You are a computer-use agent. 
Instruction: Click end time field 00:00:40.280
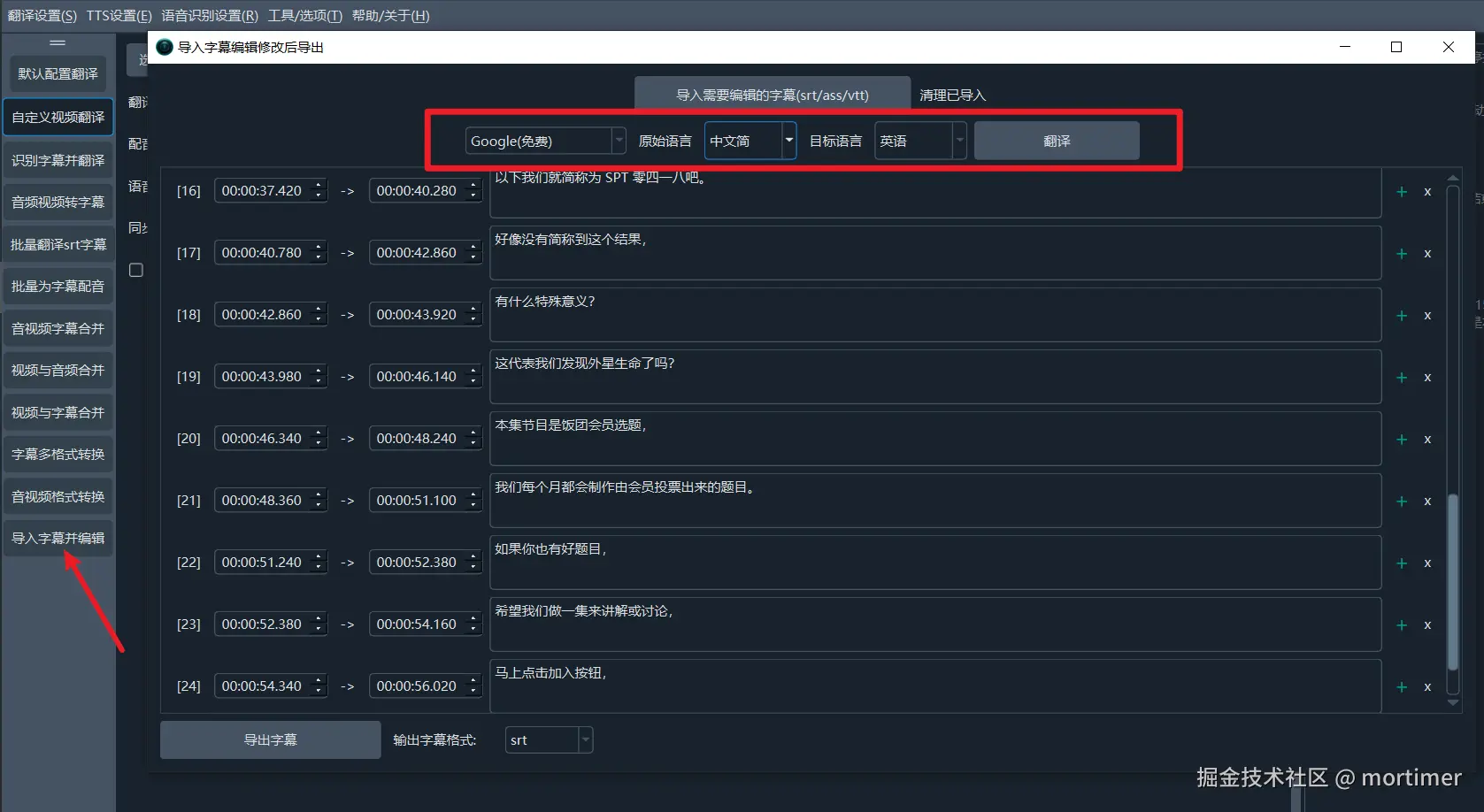(x=426, y=190)
